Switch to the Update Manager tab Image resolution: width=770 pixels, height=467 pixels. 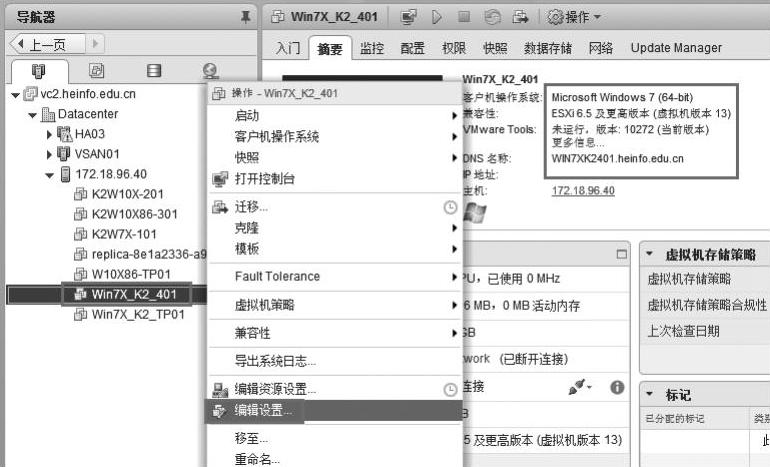click(x=676, y=48)
